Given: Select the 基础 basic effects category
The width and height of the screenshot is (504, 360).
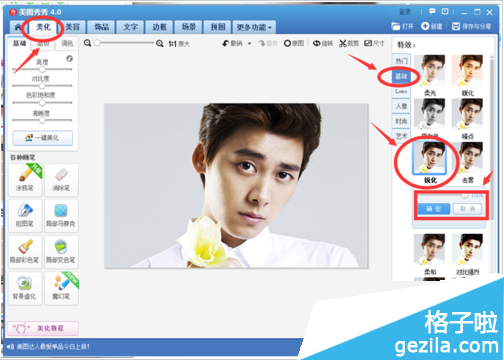Looking at the screenshot, I should point(401,76).
